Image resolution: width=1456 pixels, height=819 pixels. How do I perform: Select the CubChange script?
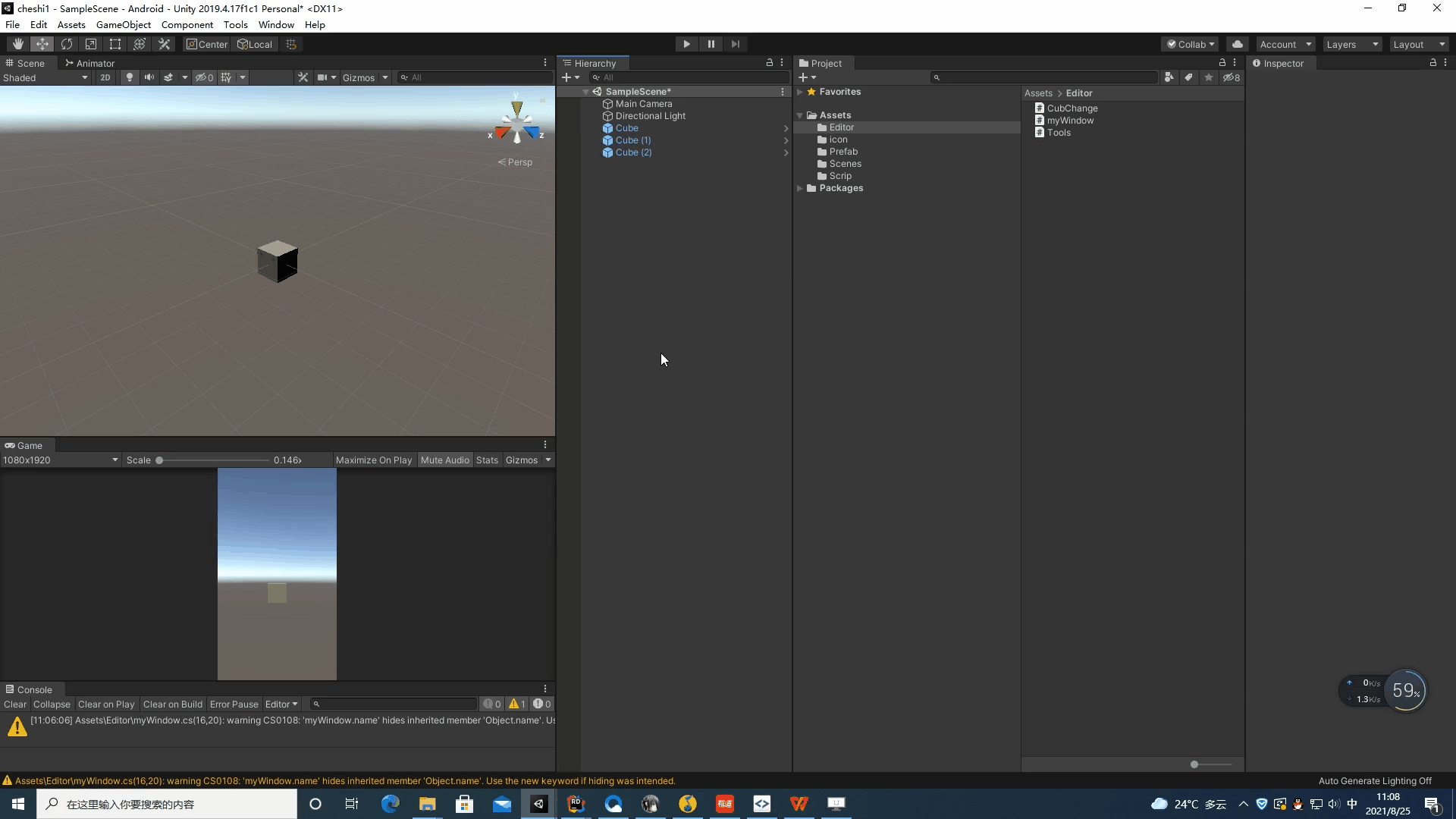pyautogui.click(x=1072, y=108)
